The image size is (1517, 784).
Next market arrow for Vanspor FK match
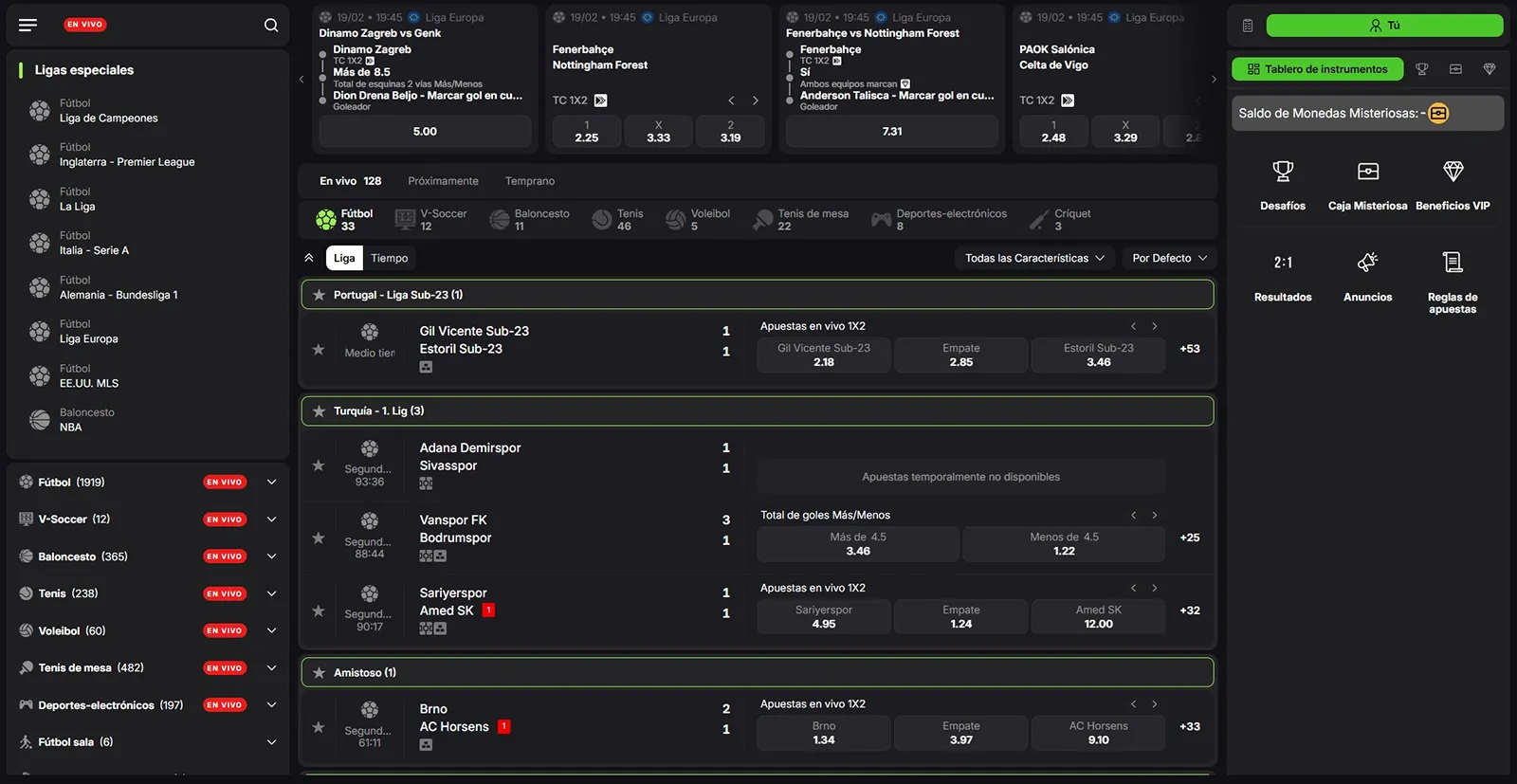1154,516
